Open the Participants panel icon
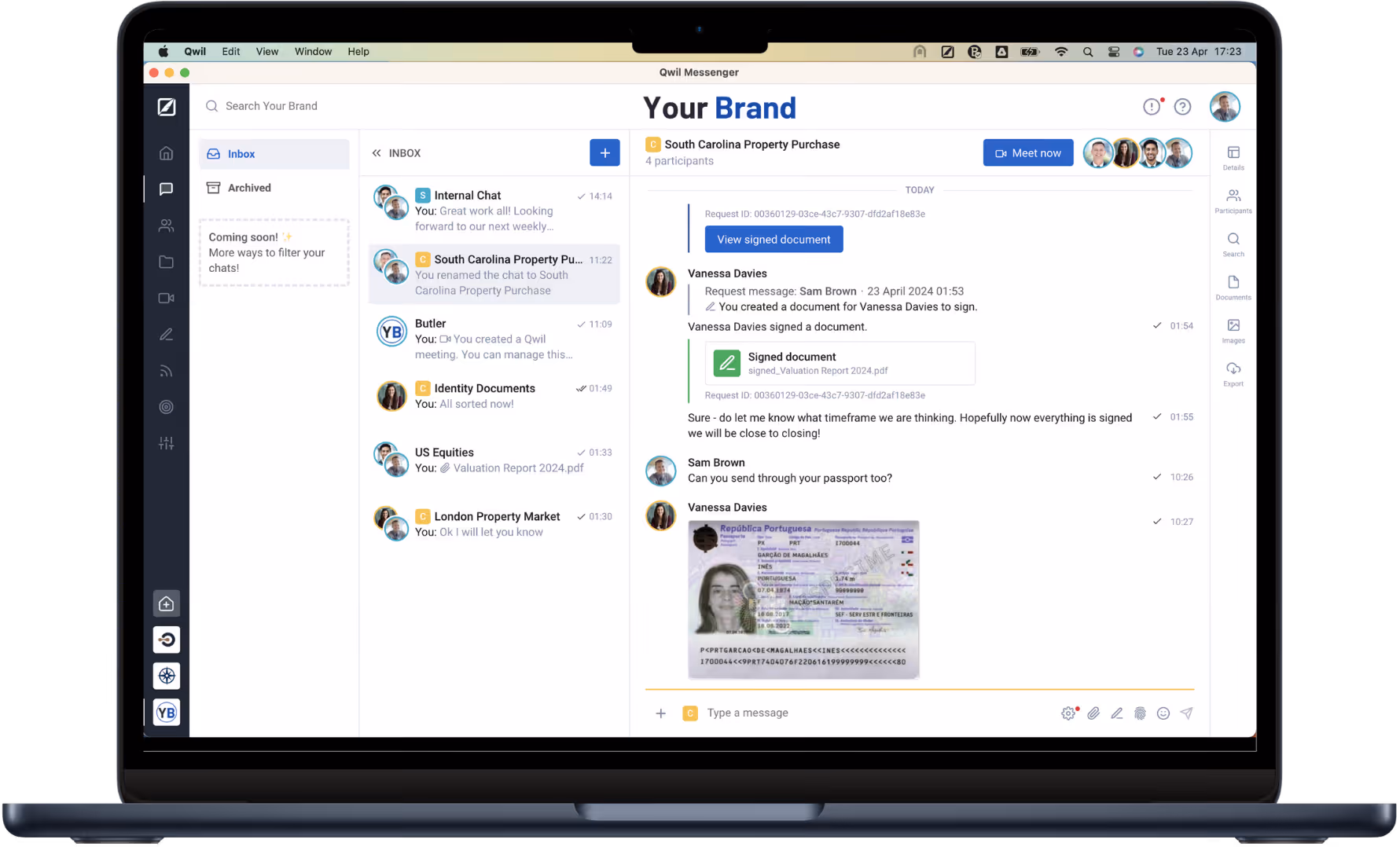The width and height of the screenshot is (1400, 847). coord(1233,200)
